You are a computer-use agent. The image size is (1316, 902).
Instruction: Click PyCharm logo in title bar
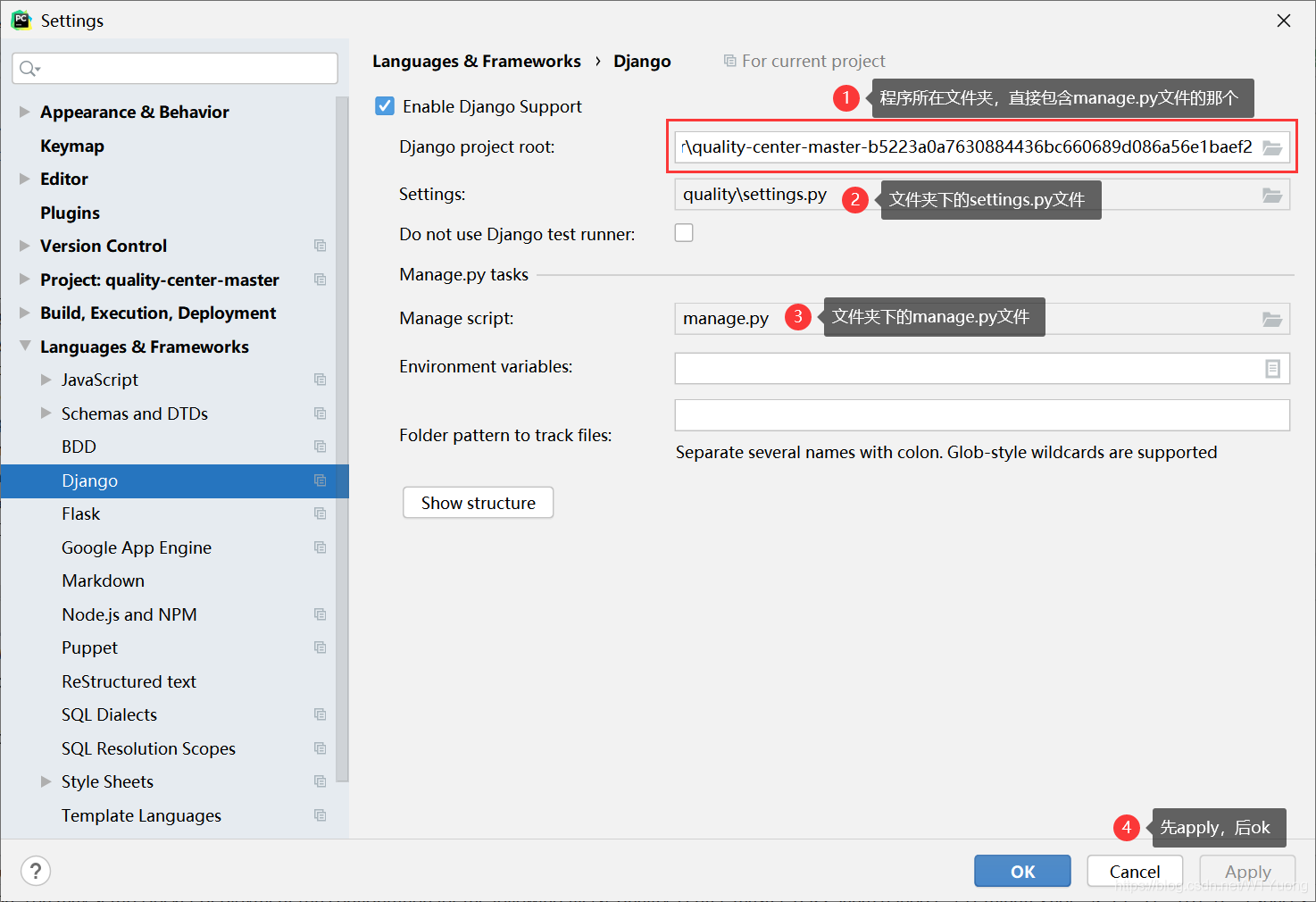click(21, 20)
